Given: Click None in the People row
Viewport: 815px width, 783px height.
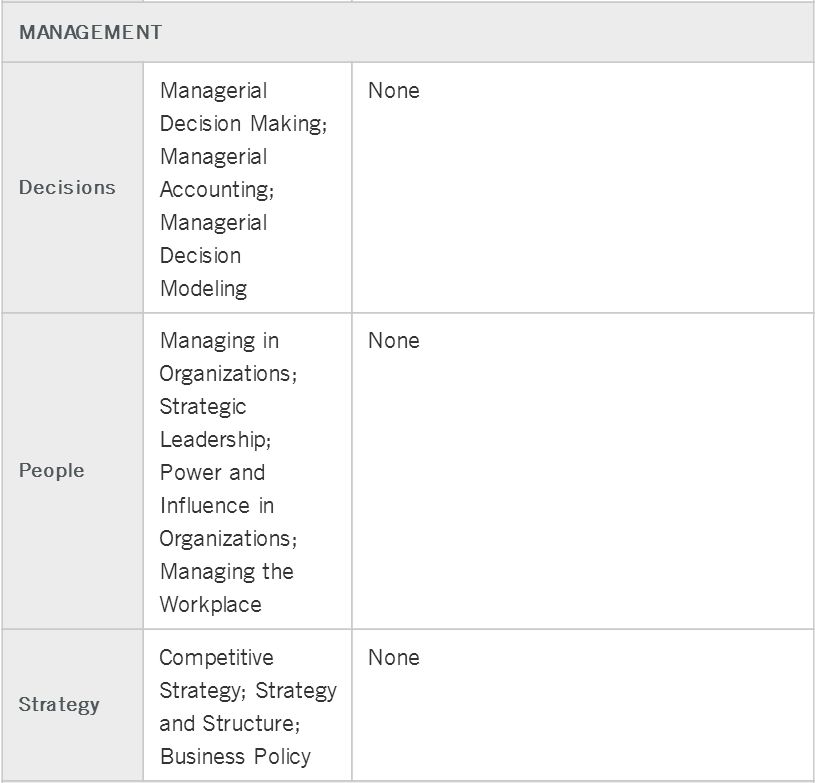Looking at the screenshot, I should tap(393, 340).
